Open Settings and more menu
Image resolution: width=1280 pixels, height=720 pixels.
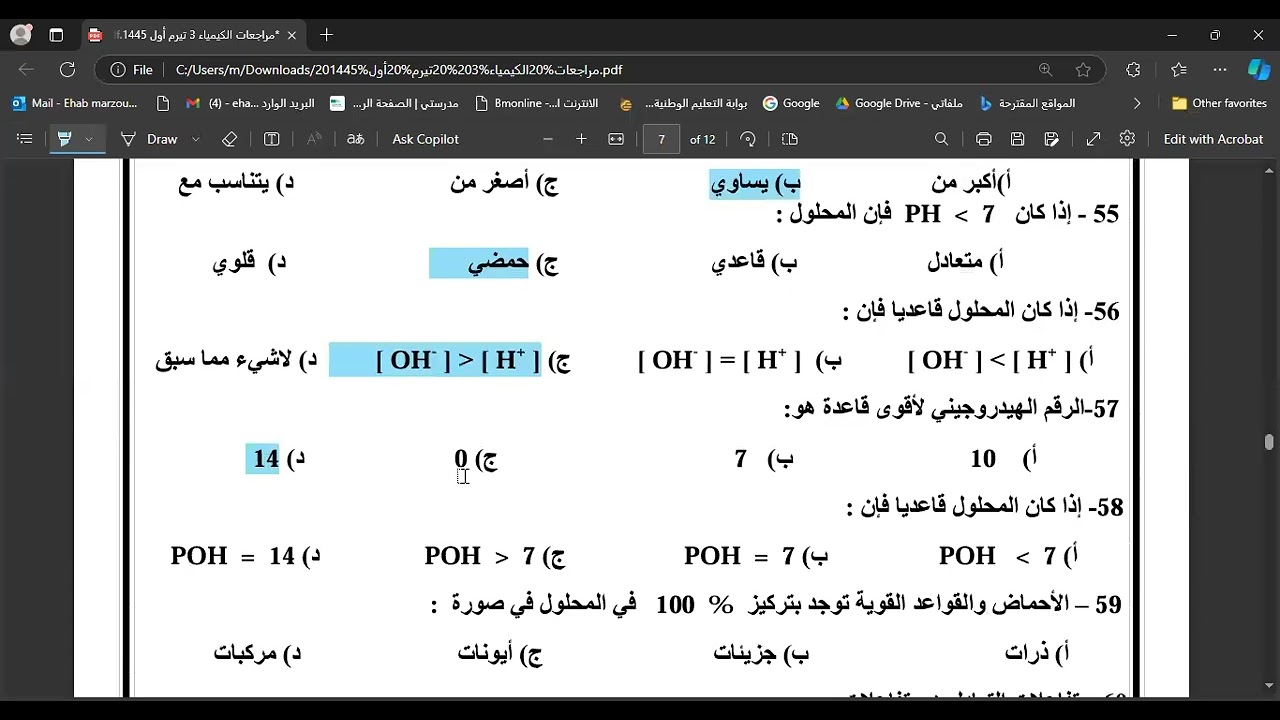[x=1220, y=70]
